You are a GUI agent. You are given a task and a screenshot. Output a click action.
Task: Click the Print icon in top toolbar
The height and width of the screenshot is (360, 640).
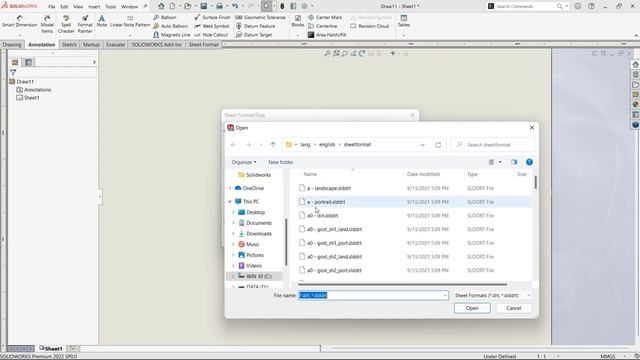[219, 6]
